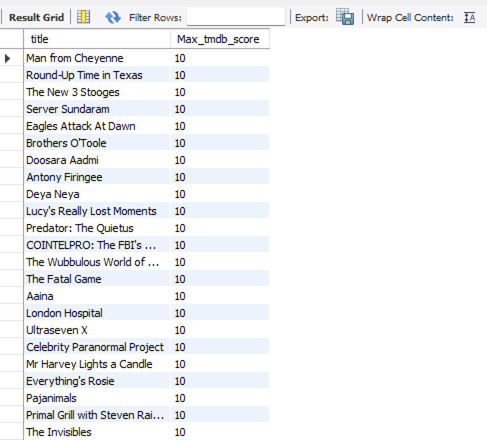487x440 pixels.
Task: Select score 10 in Pajanimals row
Action: point(220,398)
